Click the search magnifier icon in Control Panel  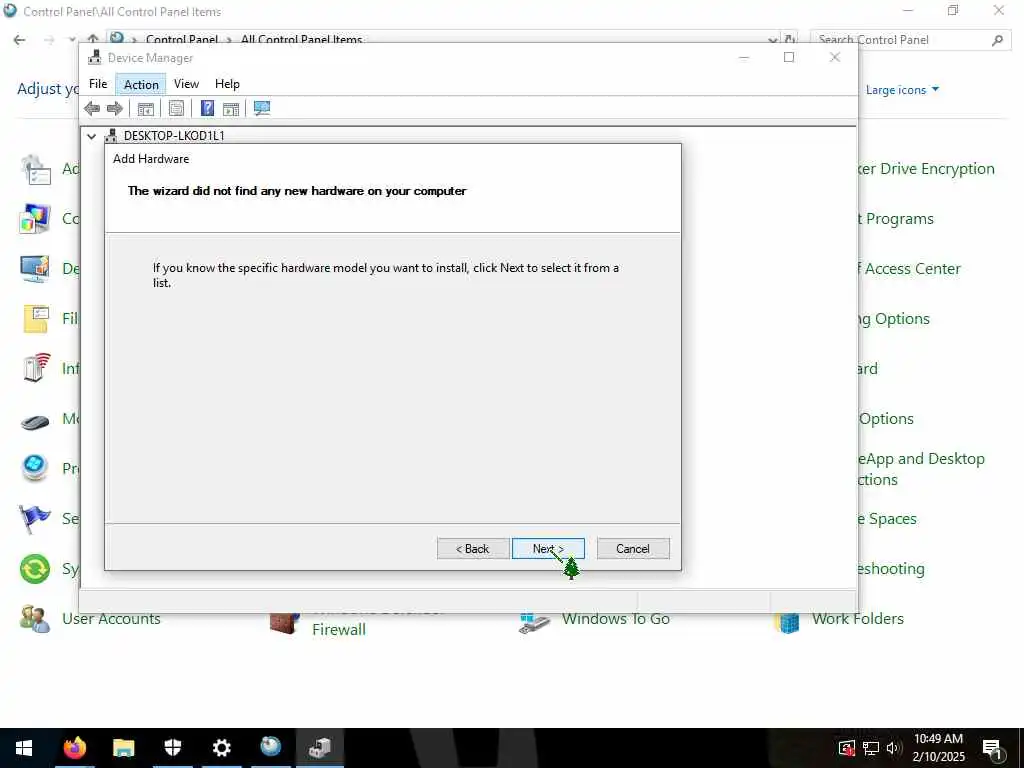[x=997, y=40]
